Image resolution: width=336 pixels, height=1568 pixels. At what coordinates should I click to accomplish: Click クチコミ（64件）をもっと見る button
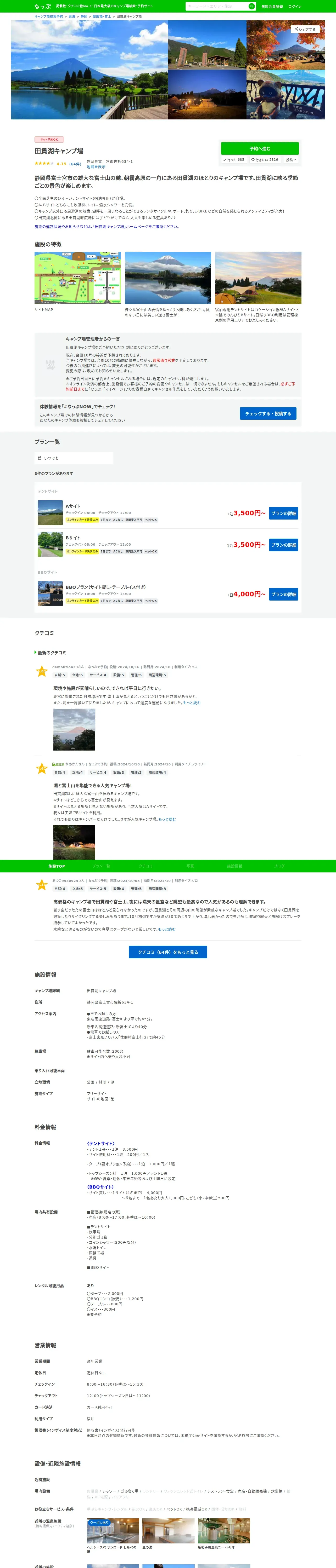[168, 952]
